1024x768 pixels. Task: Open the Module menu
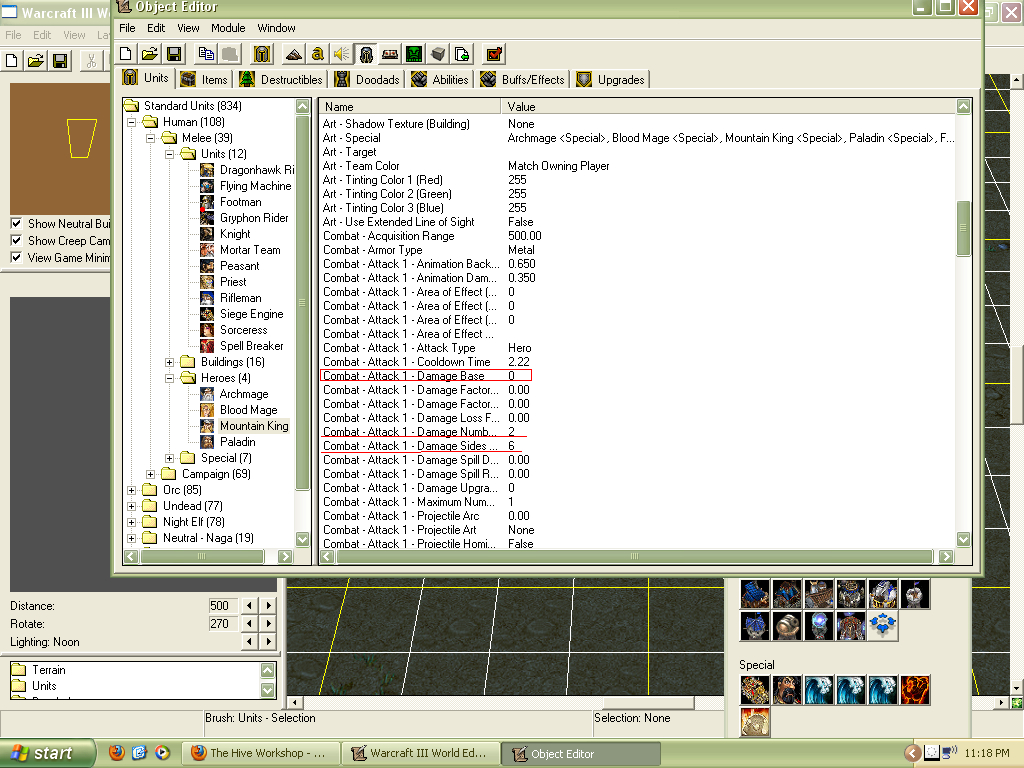point(228,28)
